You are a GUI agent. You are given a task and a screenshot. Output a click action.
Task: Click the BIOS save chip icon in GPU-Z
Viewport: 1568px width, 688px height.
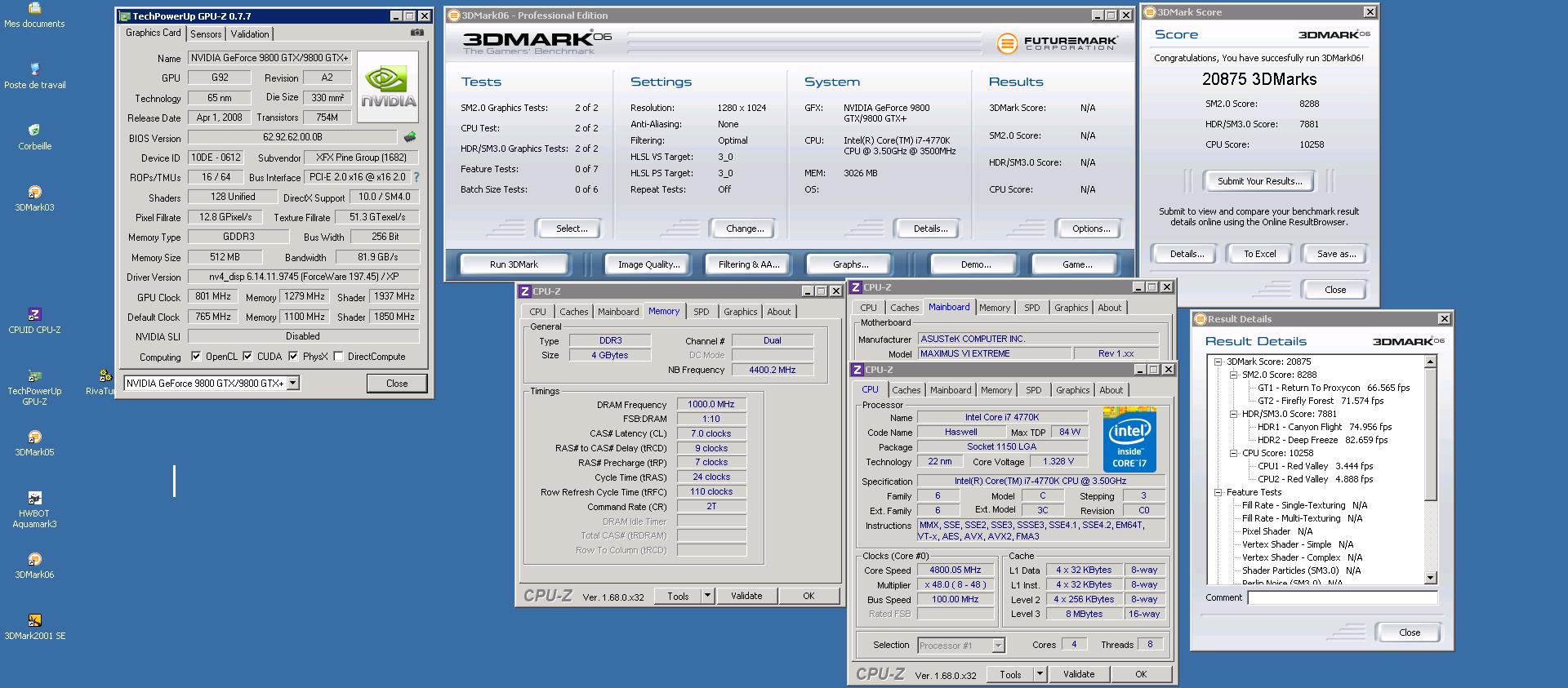point(410,137)
